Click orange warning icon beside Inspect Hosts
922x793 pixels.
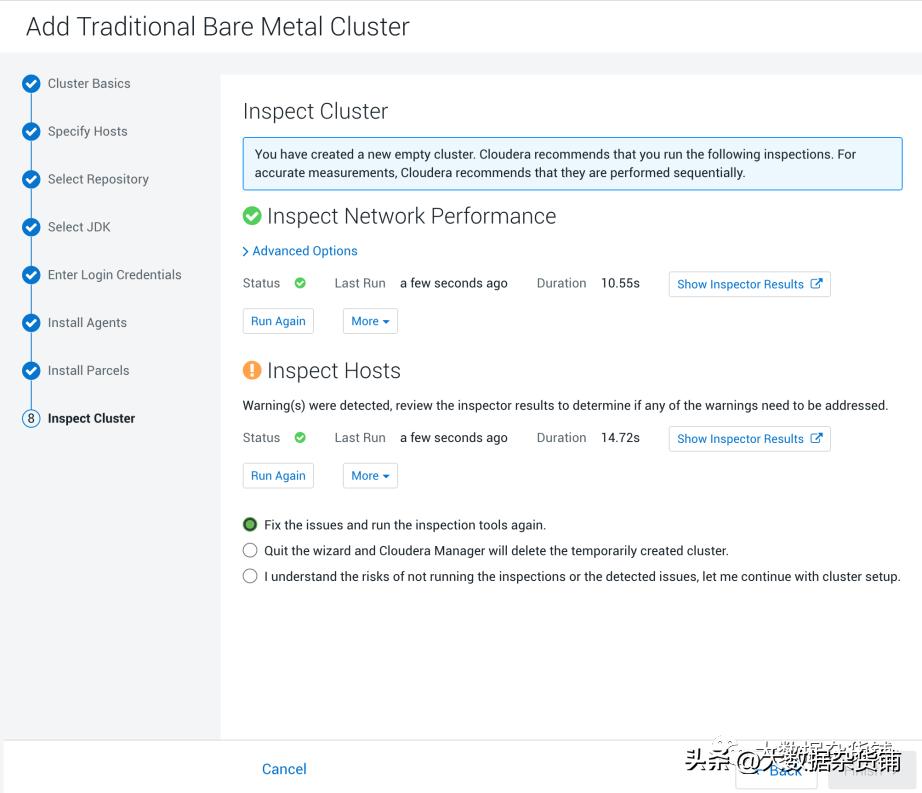click(x=252, y=371)
